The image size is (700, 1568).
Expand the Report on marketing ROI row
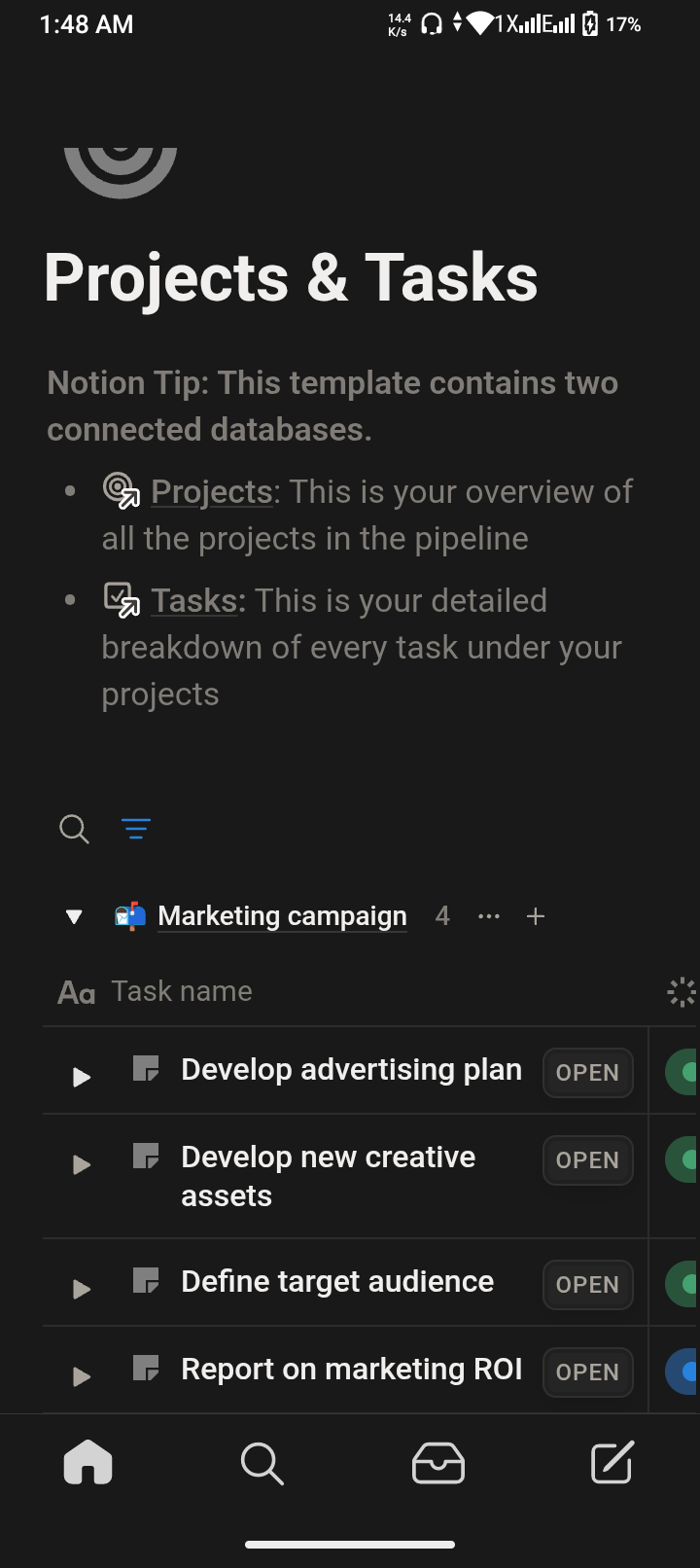[82, 1376]
